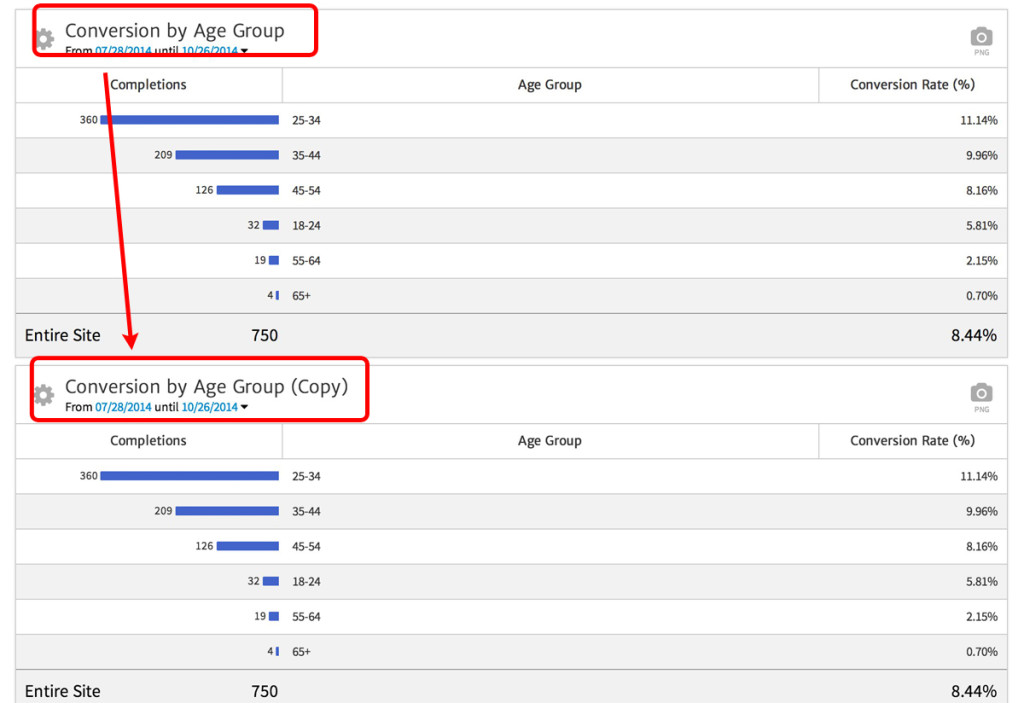Sort by Conversion Rate (%) in the (Copy) table
The height and width of the screenshot is (703, 1024).
912,441
